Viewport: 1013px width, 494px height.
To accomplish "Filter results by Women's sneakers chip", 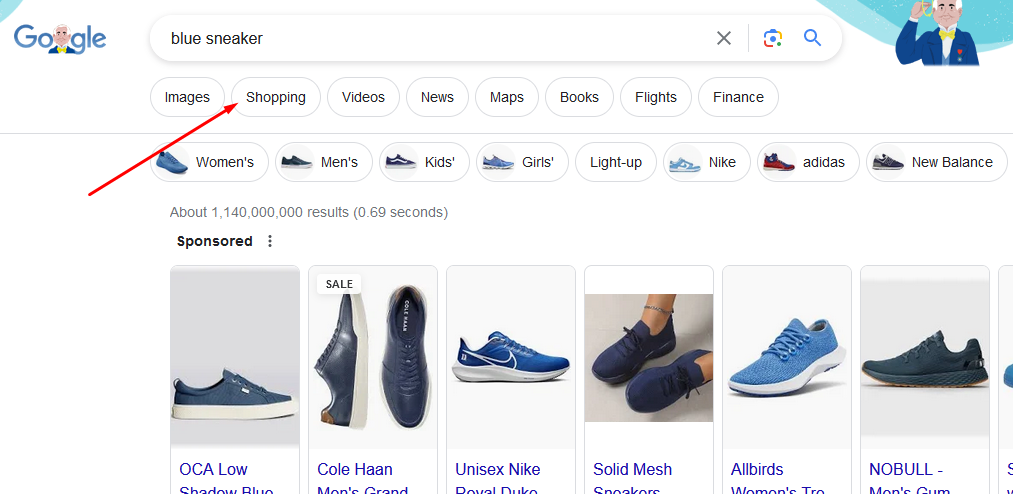I will (210, 162).
